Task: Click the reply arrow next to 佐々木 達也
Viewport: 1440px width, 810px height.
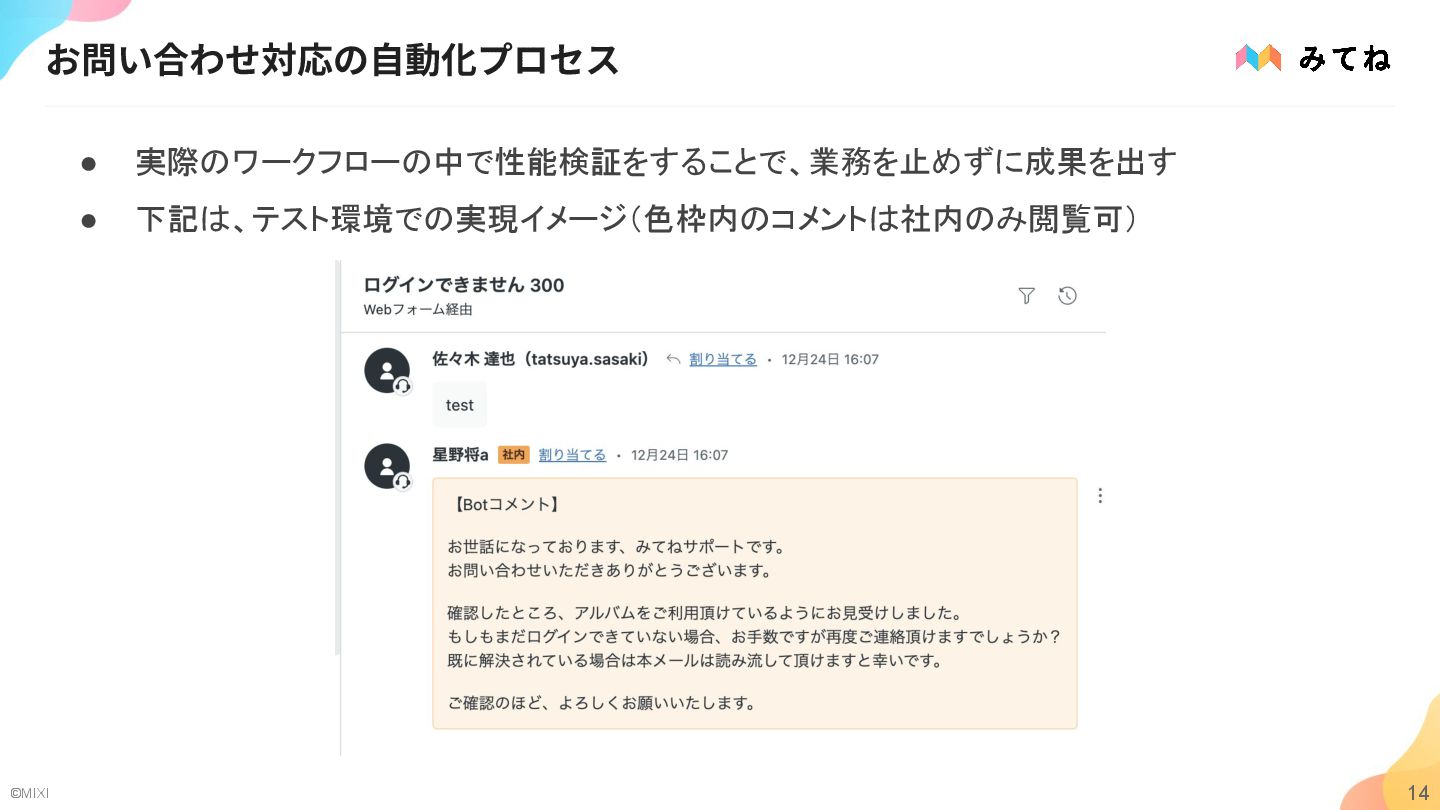Action: (673, 359)
